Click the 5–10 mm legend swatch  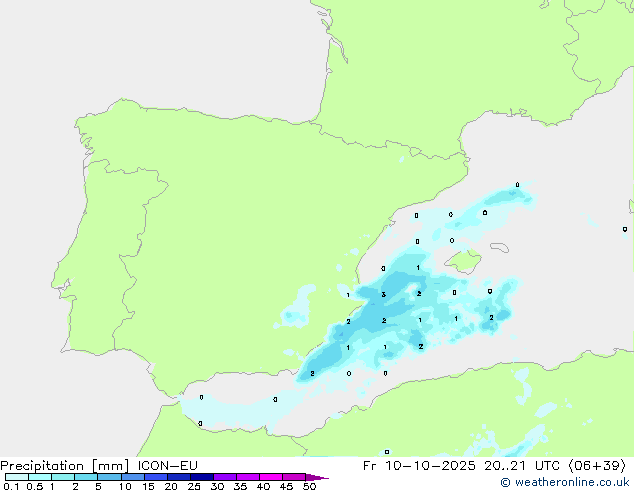109,477
